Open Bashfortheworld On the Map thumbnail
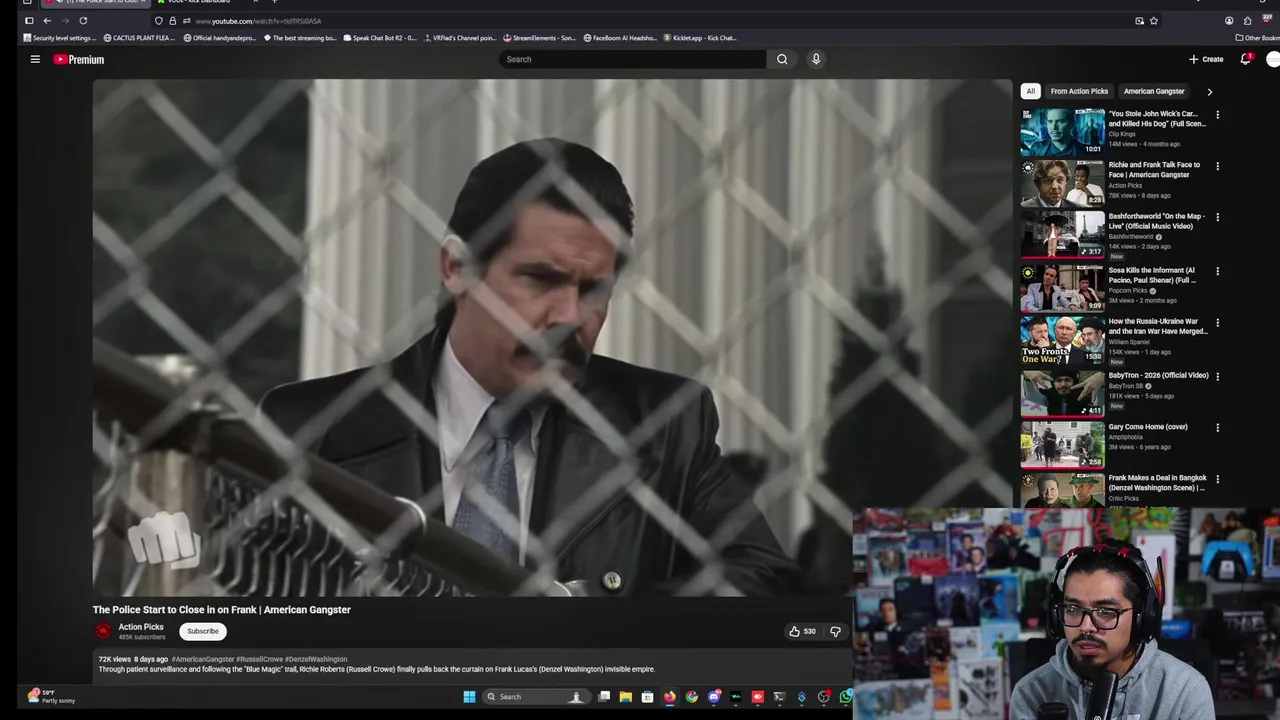This screenshot has height=720, width=1280. pyautogui.click(x=1062, y=235)
